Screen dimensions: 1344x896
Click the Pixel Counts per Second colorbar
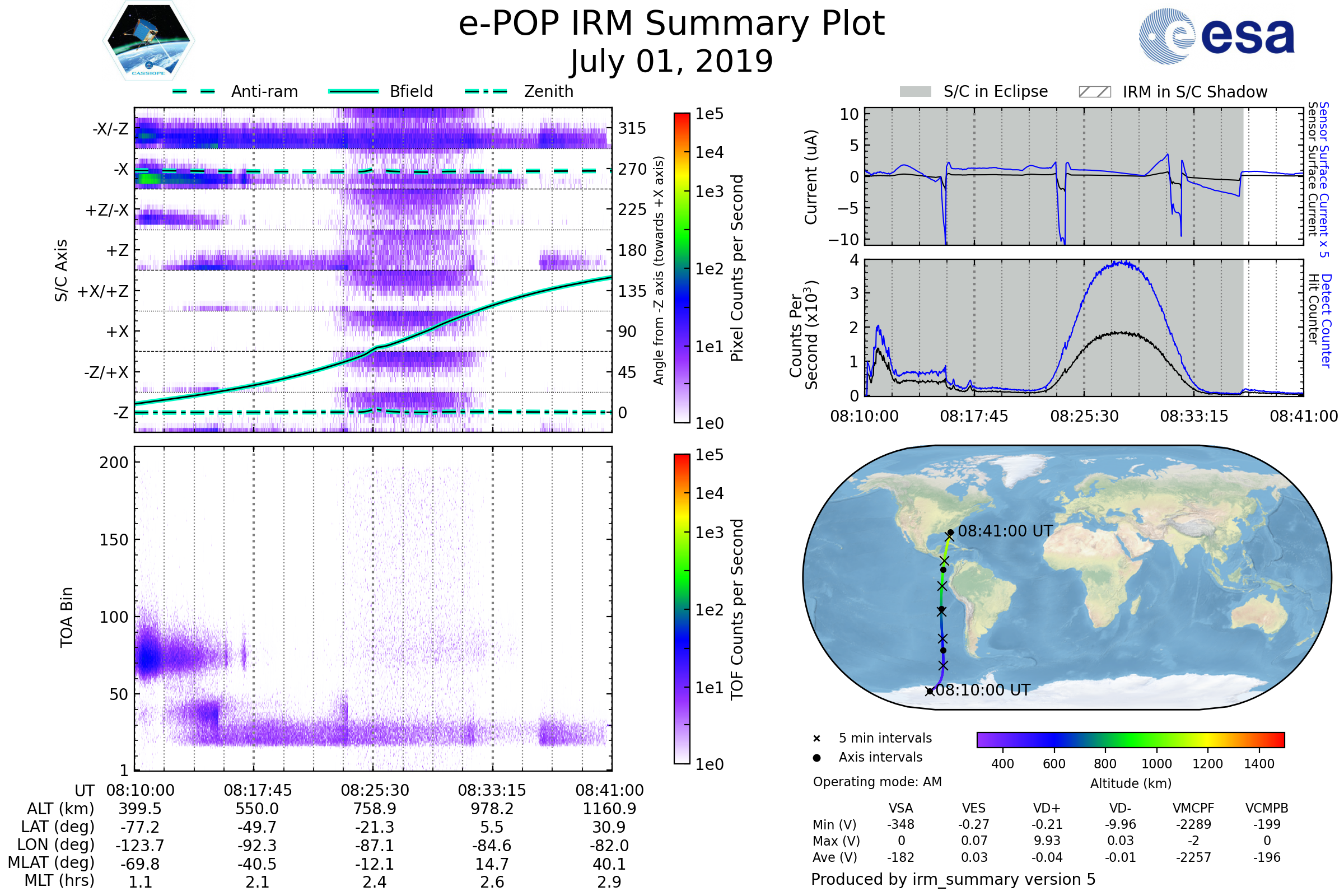682,268
